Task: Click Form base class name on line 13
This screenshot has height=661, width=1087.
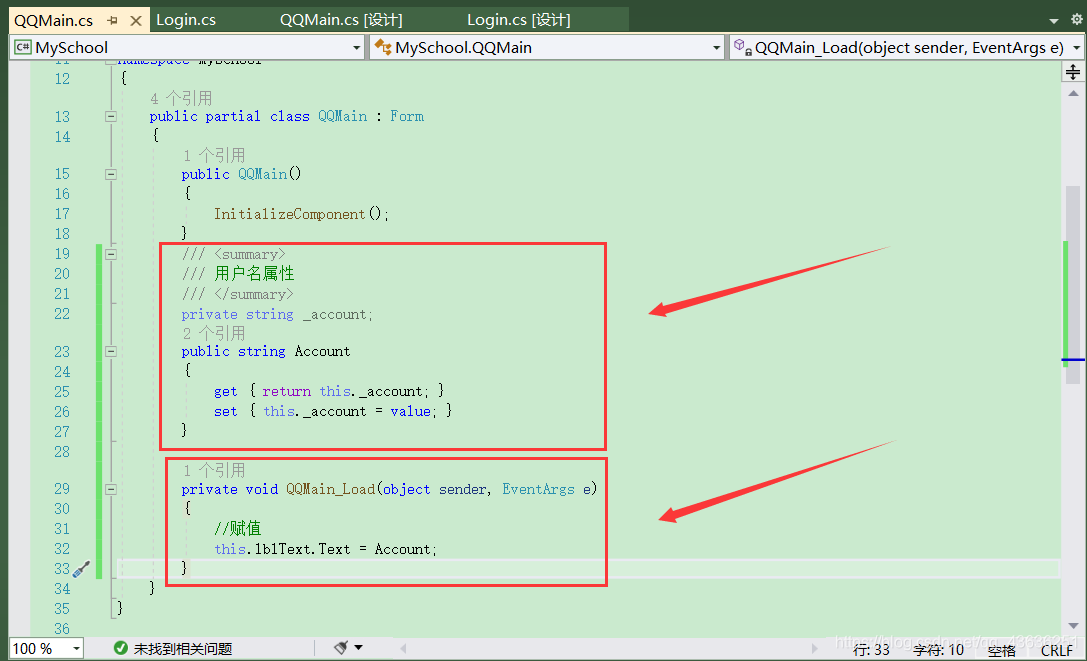Action: pos(407,117)
